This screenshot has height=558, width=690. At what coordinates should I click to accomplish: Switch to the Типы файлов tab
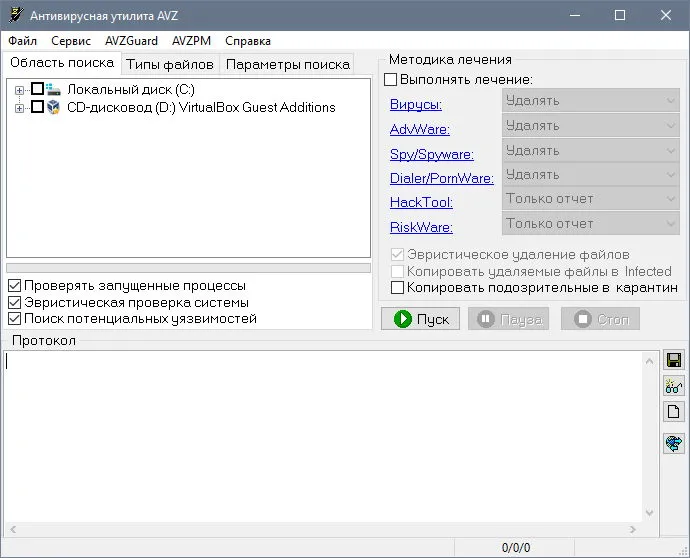170,65
